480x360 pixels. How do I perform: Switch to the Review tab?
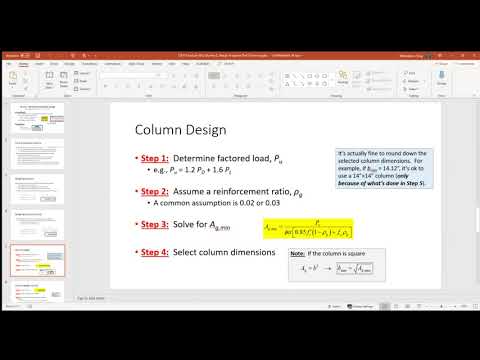pos(157,64)
